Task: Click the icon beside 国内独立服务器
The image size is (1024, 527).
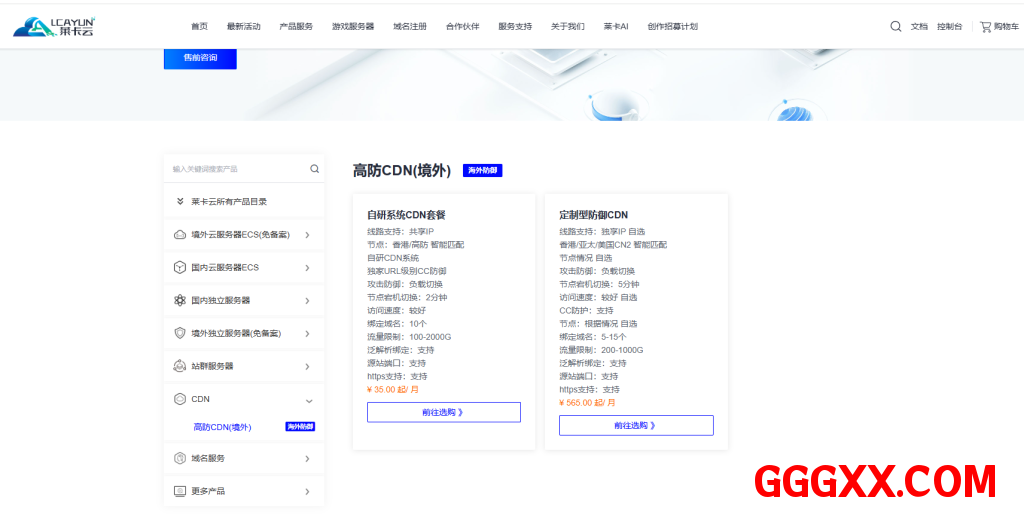Action: (180, 300)
